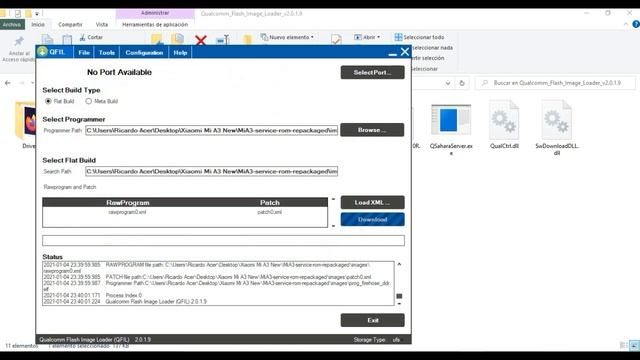The height and width of the screenshot is (360, 640).
Task: Click quick access properties checkmark icon
Action: (18, 13)
